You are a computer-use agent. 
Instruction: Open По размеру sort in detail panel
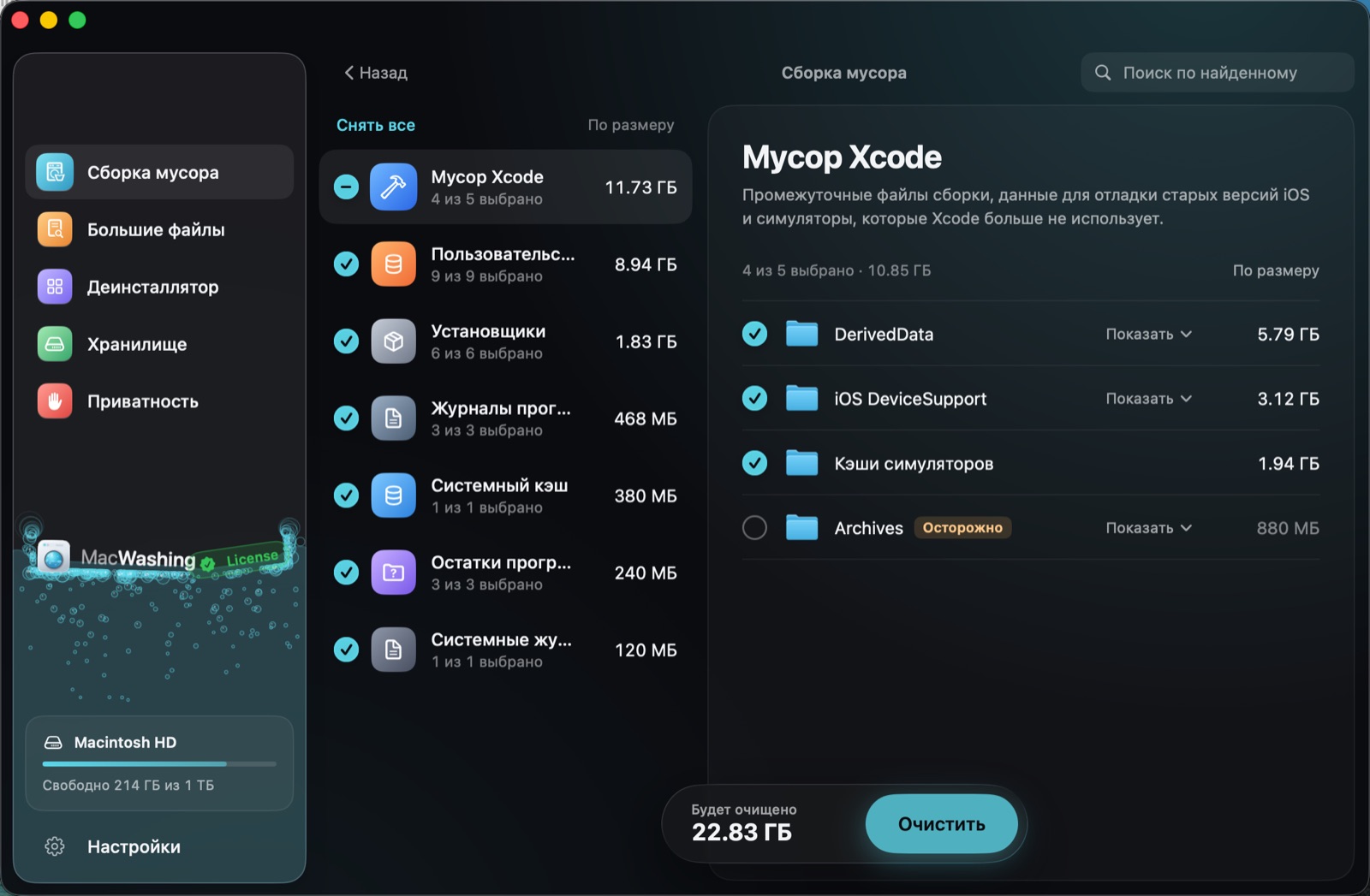coord(1276,270)
